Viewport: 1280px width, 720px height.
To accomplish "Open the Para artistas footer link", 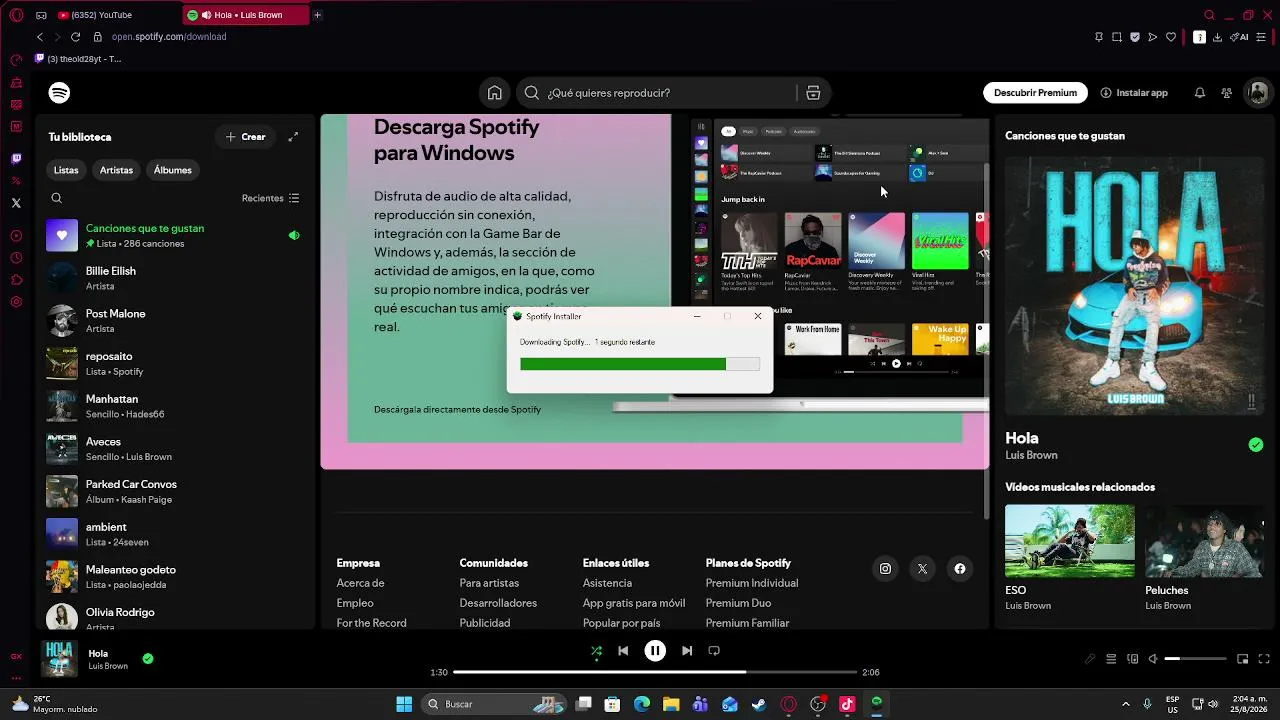I will [x=489, y=583].
